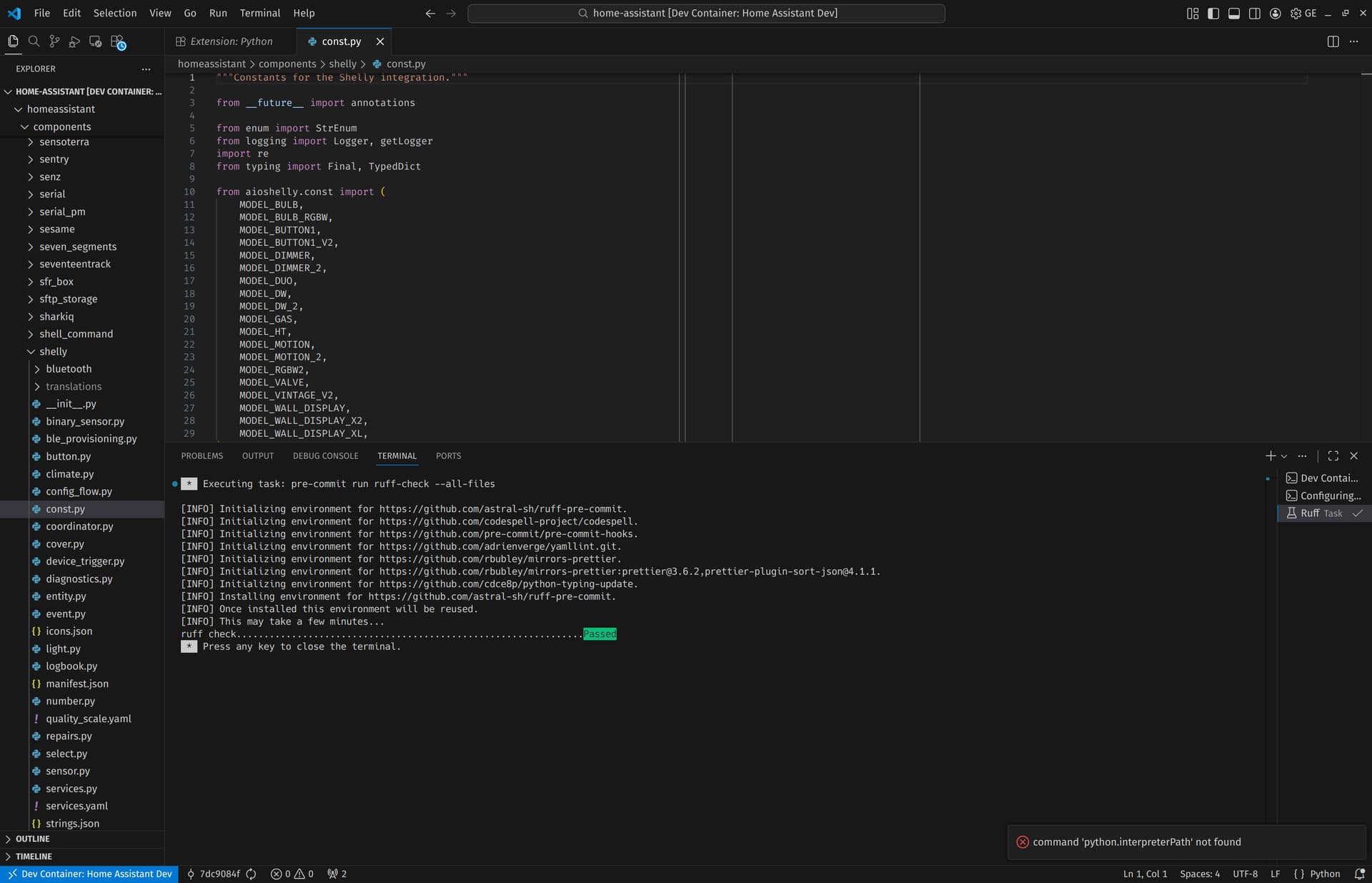Viewport: 1372px width, 883px height.
Task: Split the editor to the right
Action: pyautogui.click(x=1333, y=41)
